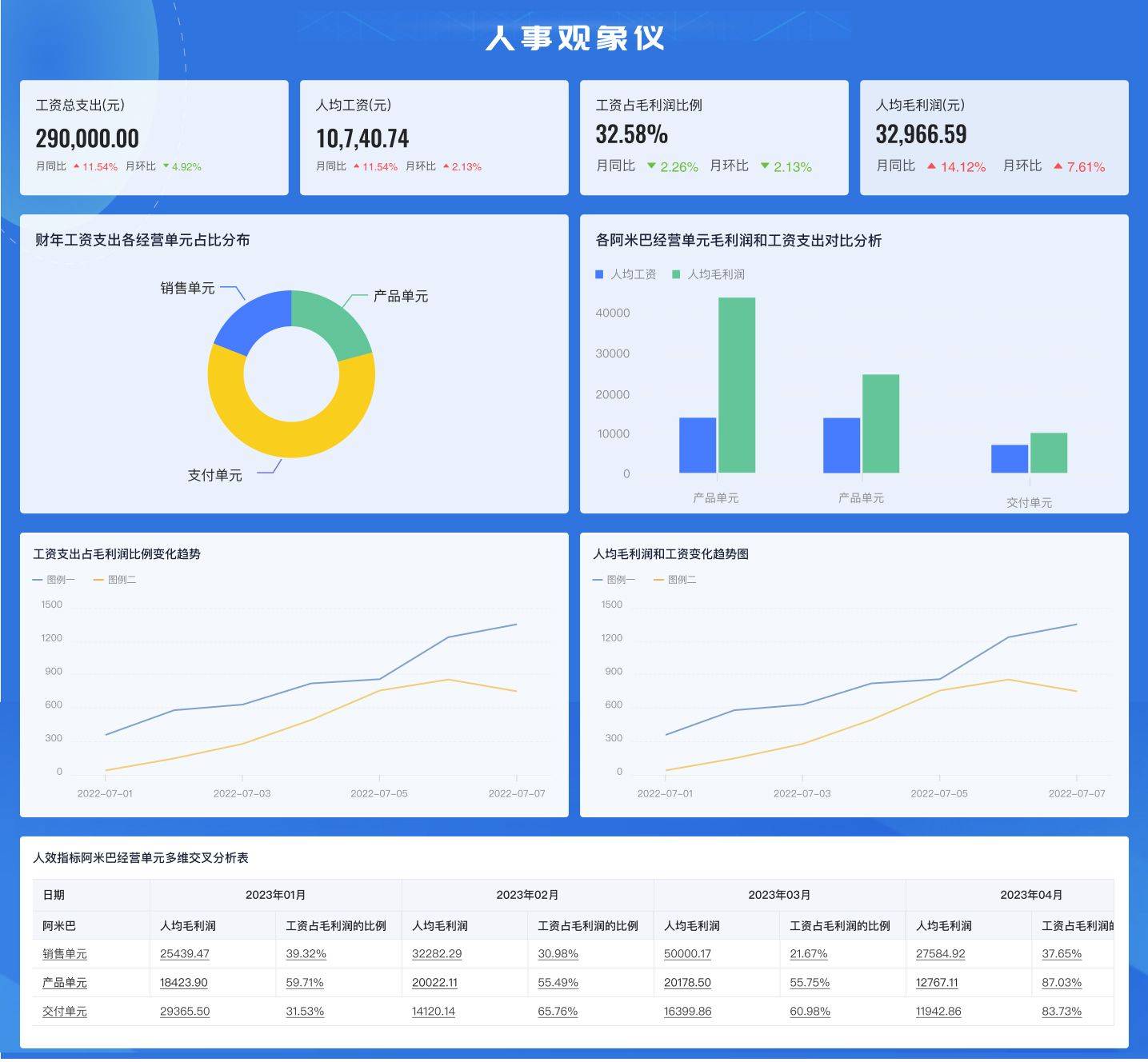Click the 2023年03月 column header

click(x=779, y=895)
